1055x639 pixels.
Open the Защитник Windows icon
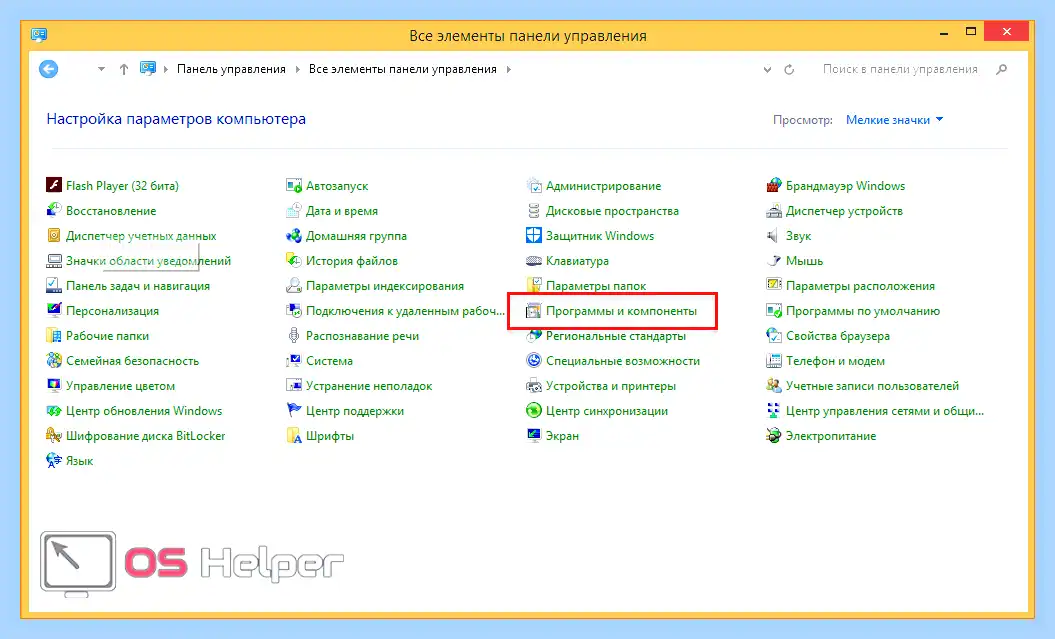(534, 235)
